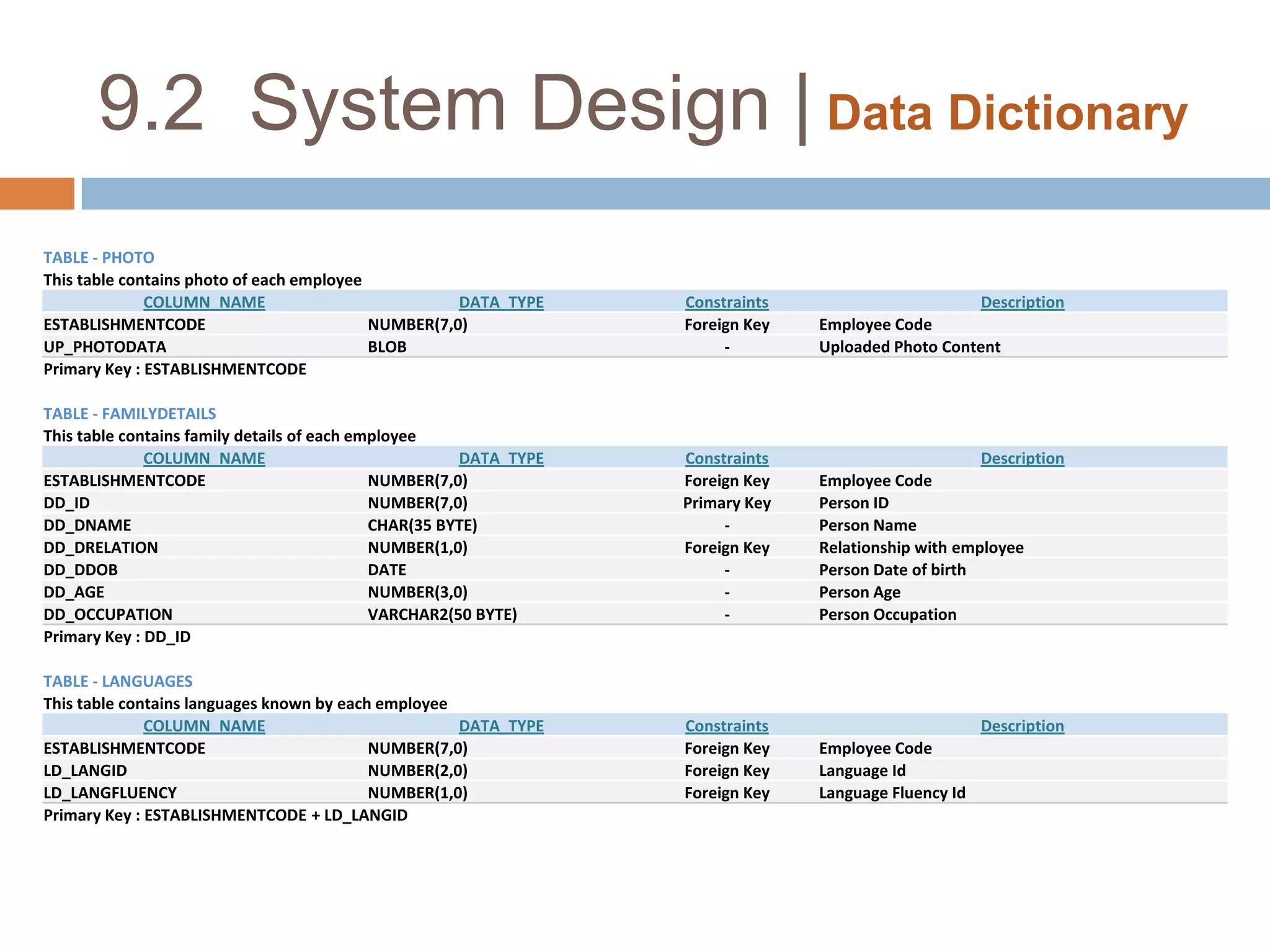Click the DD_DRELATION column name cell
Image resolution: width=1270 pixels, height=952 pixels.
click(100, 548)
